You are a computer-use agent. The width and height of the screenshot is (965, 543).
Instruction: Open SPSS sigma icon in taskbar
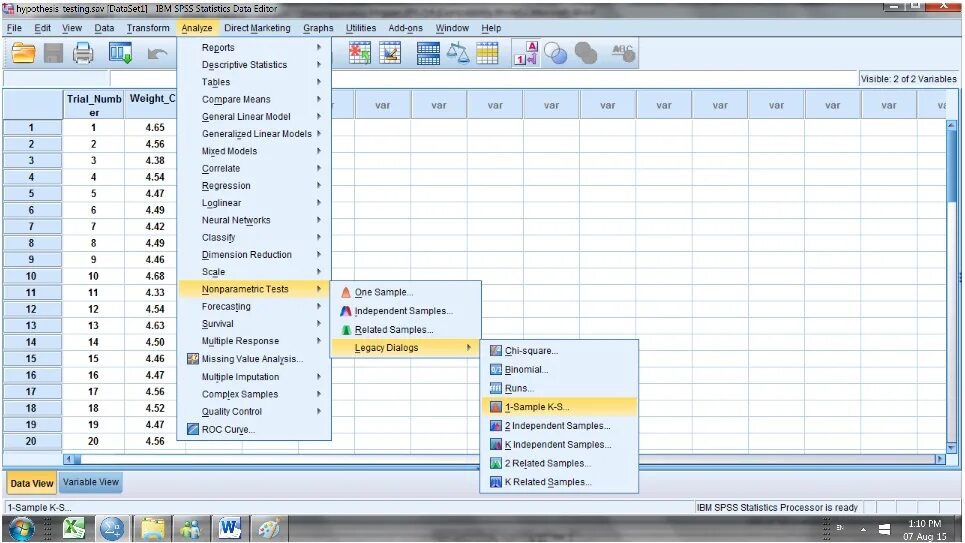pos(113,528)
